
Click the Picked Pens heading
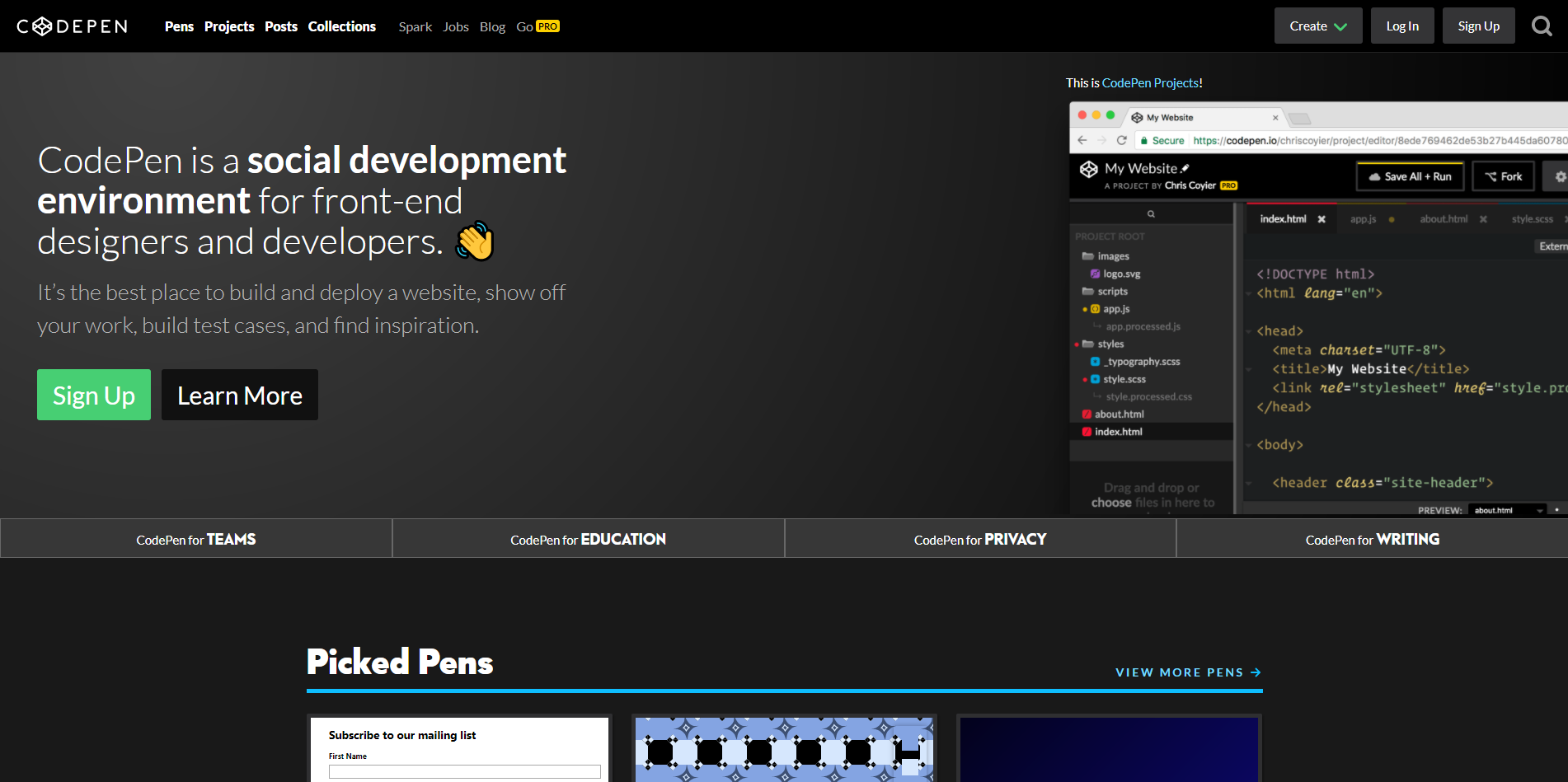400,663
